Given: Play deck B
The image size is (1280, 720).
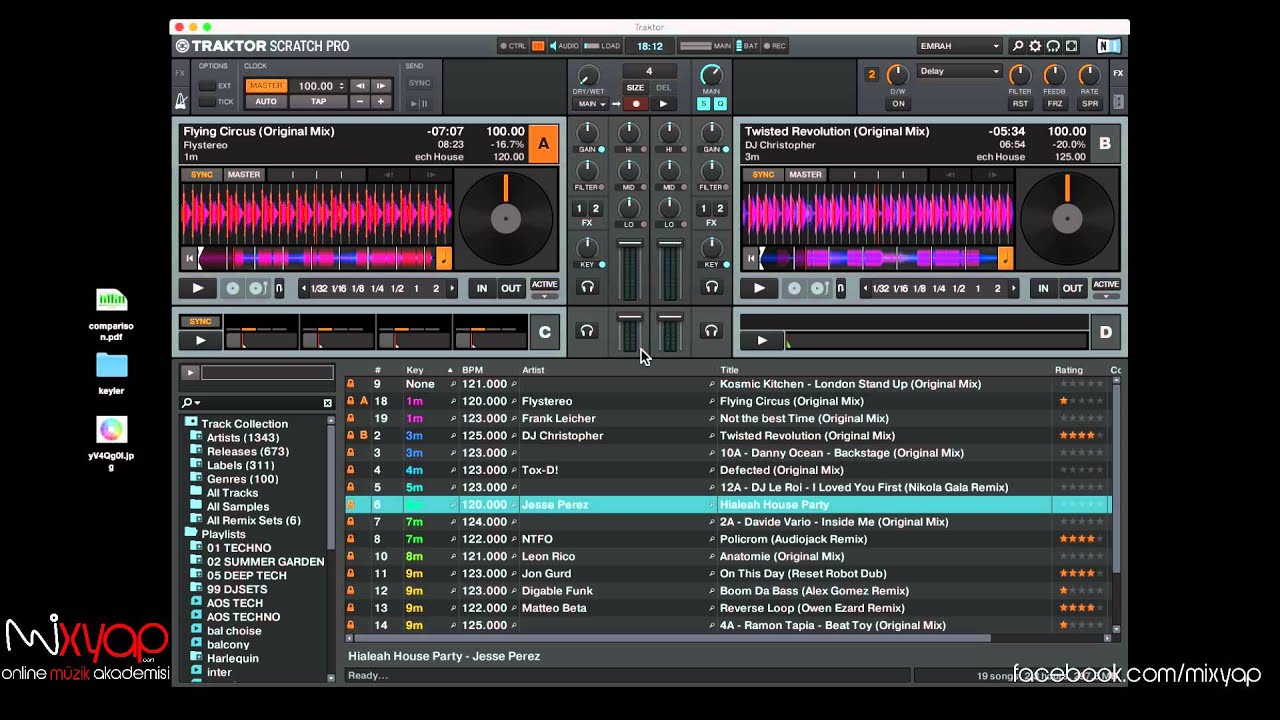Looking at the screenshot, I should (x=759, y=288).
